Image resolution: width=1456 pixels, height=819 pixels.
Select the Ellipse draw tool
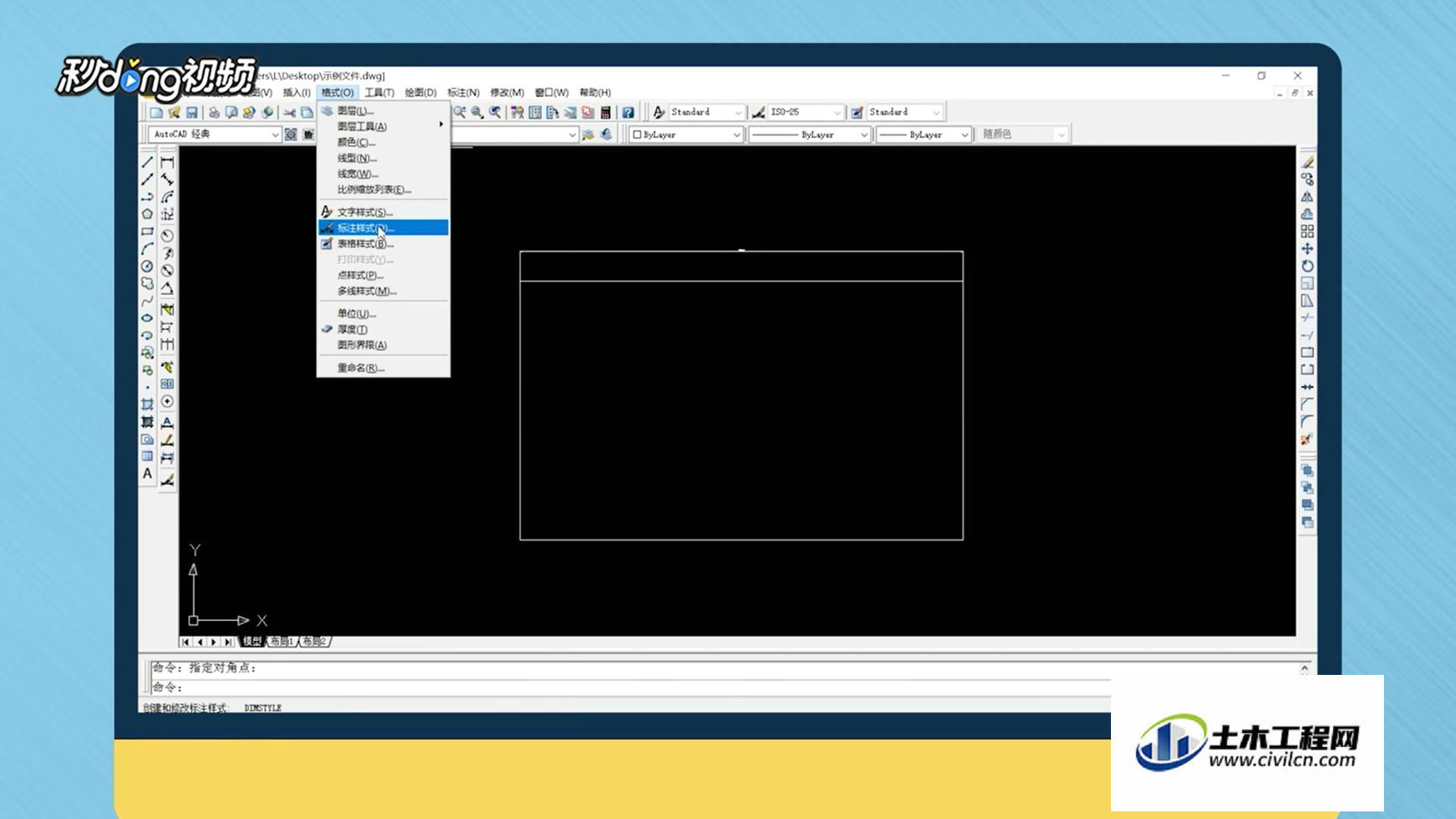(147, 318)
